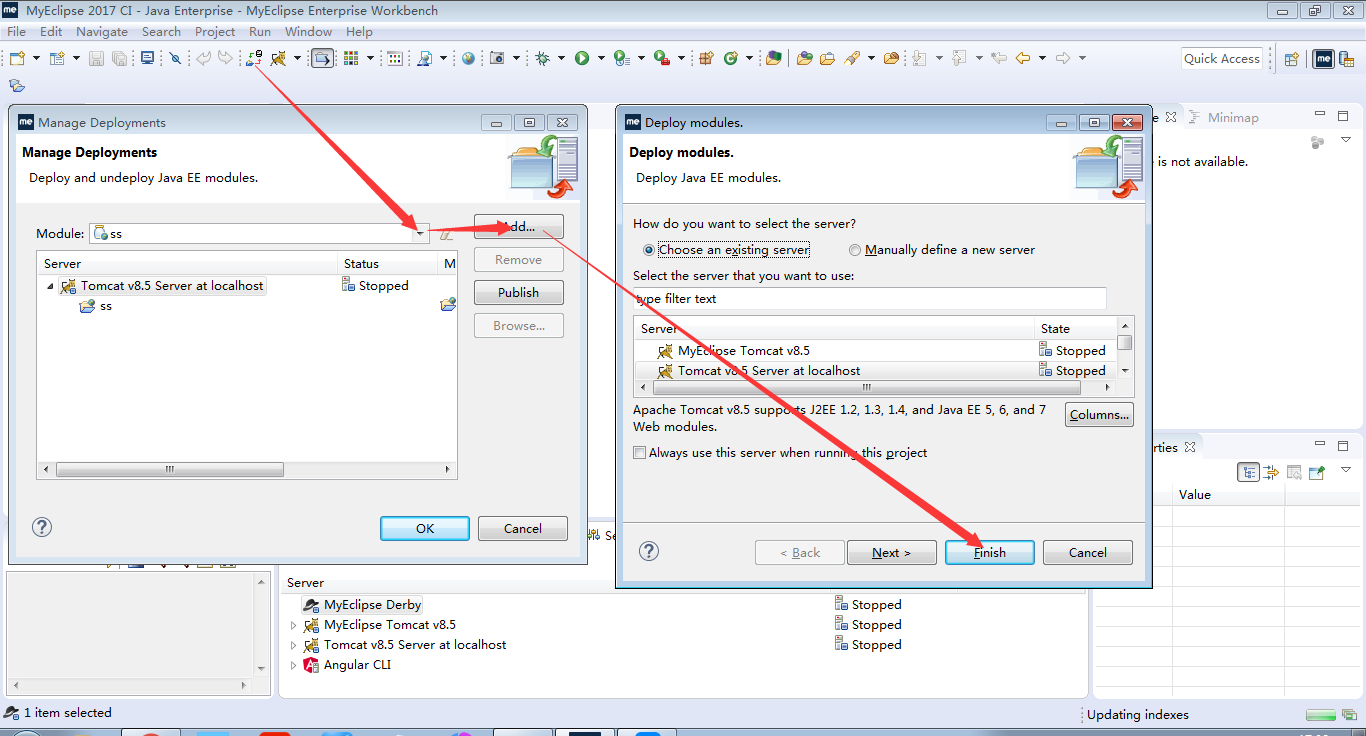Viewport: 1366px width, 736px height.
Task: Select 'Tomcat v8.5 Server at localhost' in Deploy modules list
Action: 768,371
